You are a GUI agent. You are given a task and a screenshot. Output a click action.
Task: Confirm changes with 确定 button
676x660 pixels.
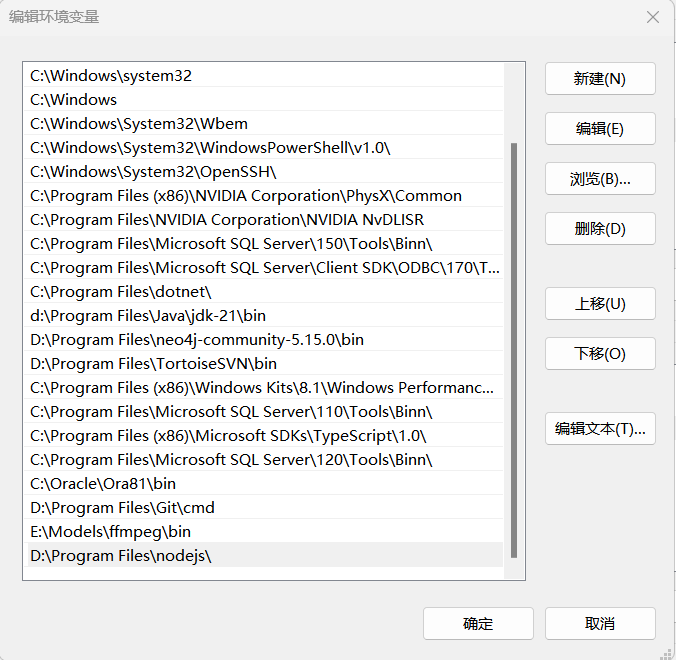pyautogui.click(x=478, y=623)
